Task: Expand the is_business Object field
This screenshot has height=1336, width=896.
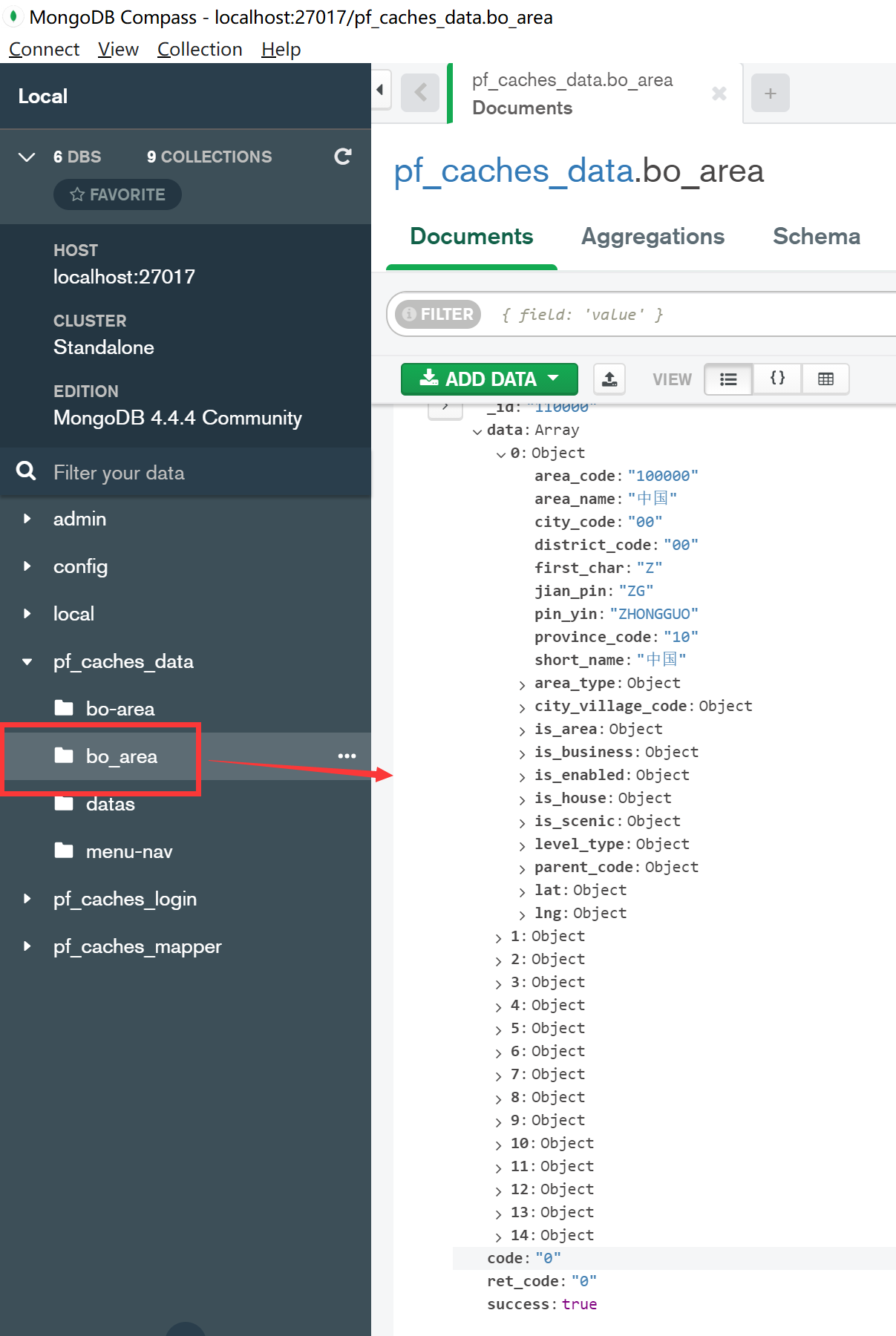Action: click(523, 753)
